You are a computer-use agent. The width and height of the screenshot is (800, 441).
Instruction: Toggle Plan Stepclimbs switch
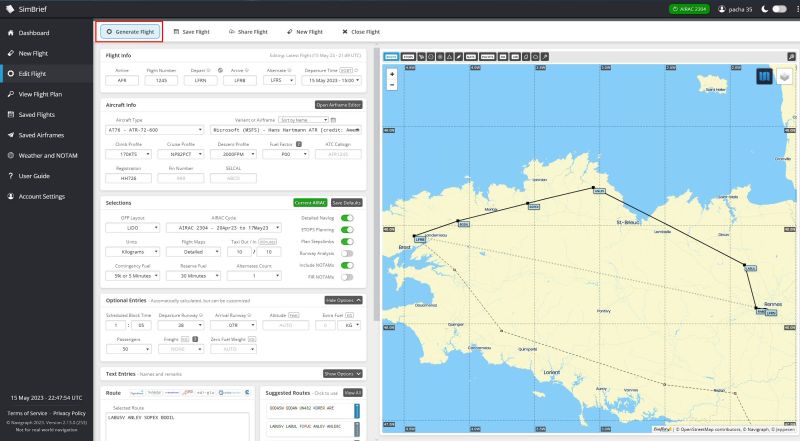tap(347, 241)
